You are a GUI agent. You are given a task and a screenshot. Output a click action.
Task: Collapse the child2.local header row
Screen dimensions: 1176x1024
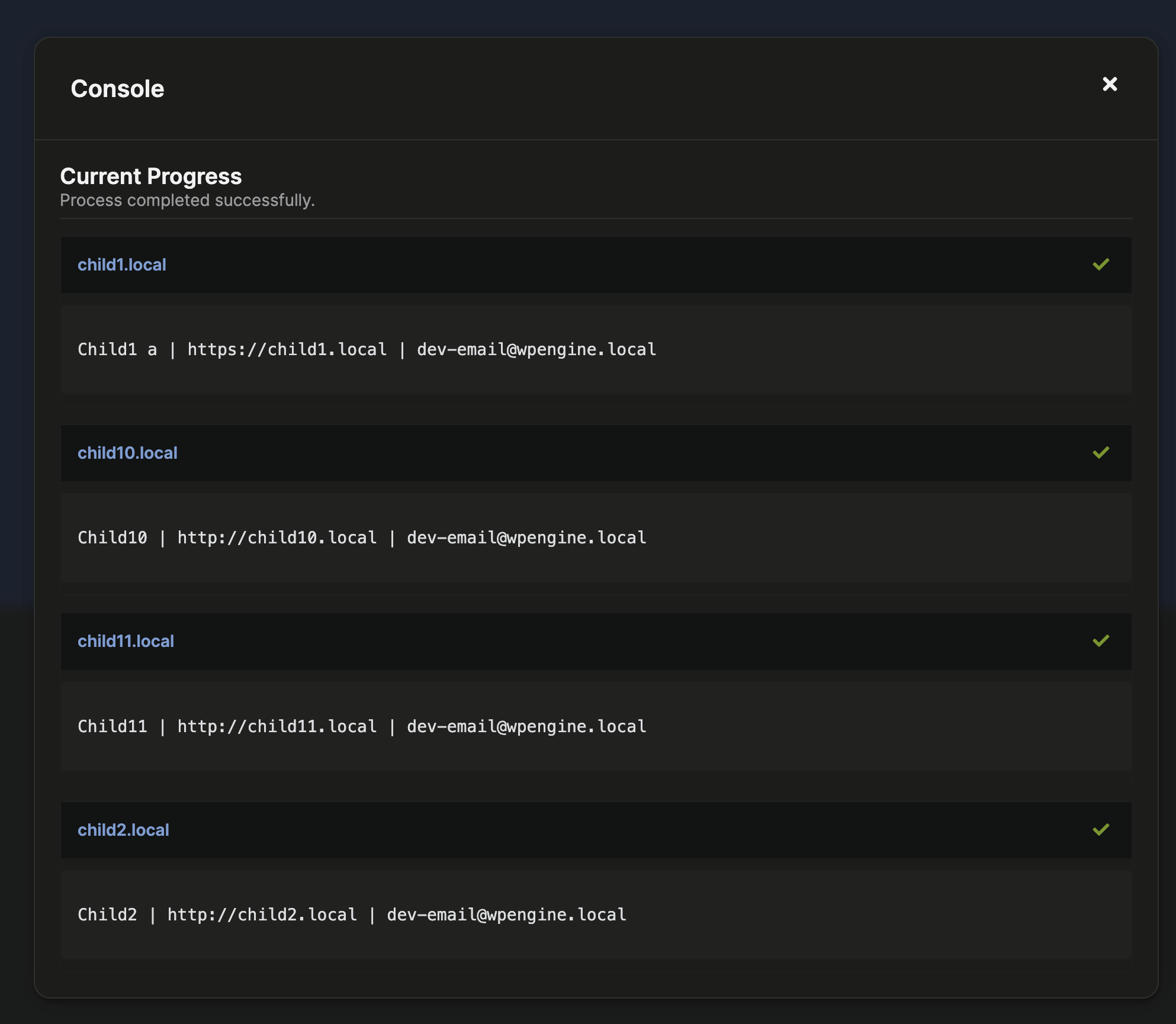click(592, 830)
